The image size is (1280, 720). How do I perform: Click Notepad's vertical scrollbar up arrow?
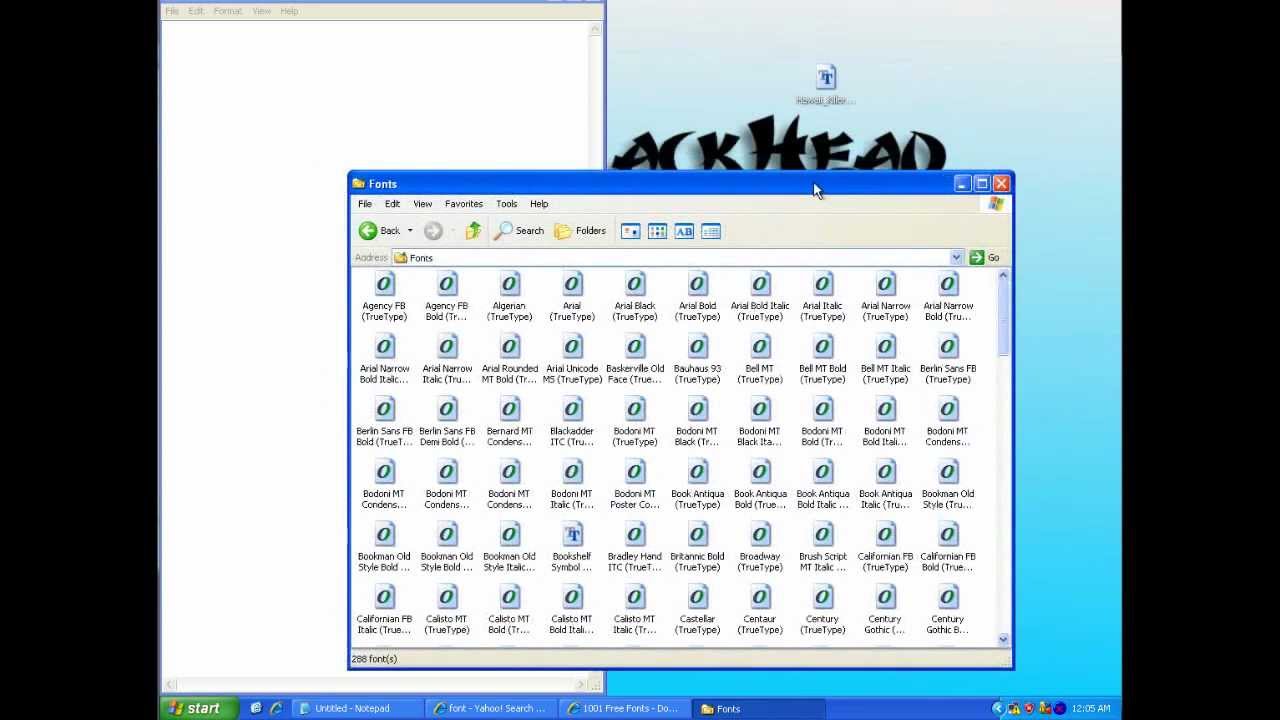click(x=596, y=29)
